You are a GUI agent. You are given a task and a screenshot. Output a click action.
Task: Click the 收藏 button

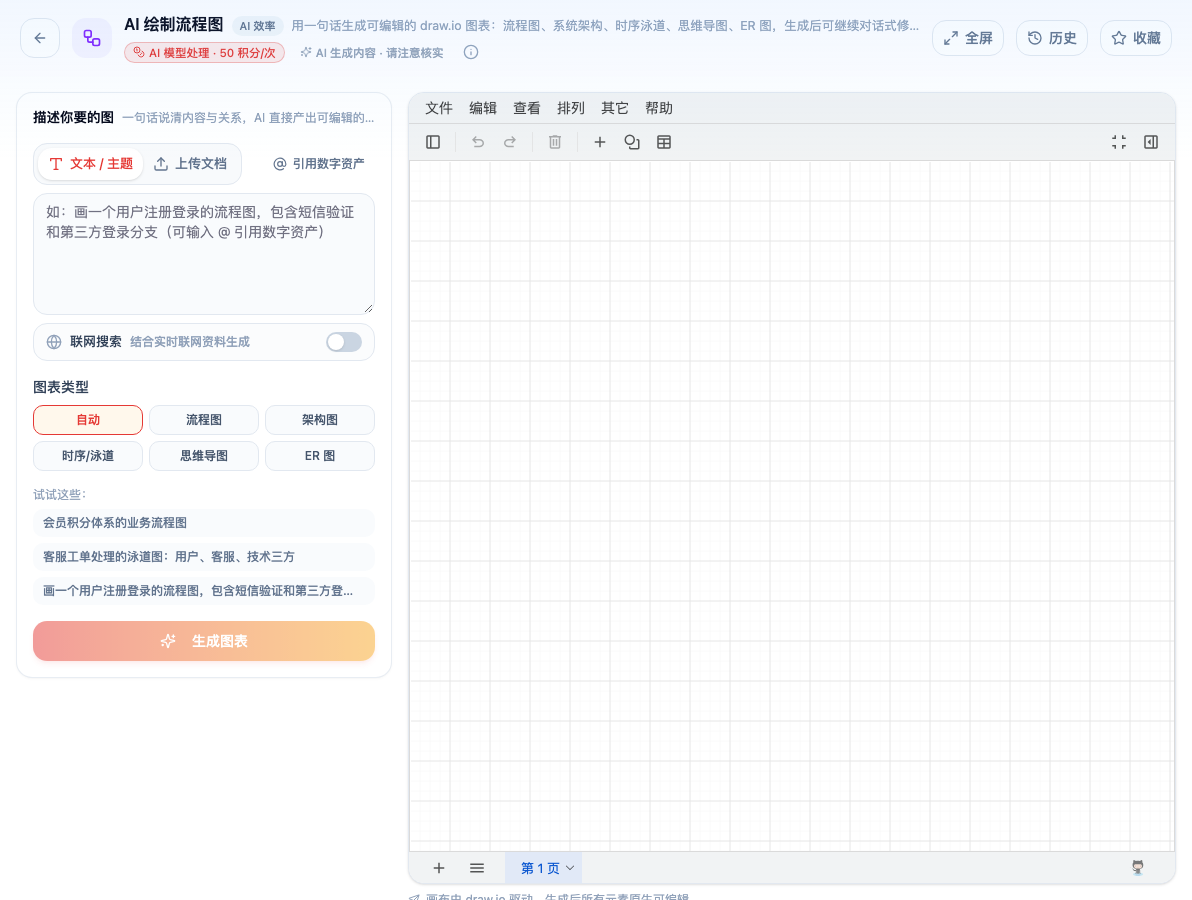pos(1136,38)
